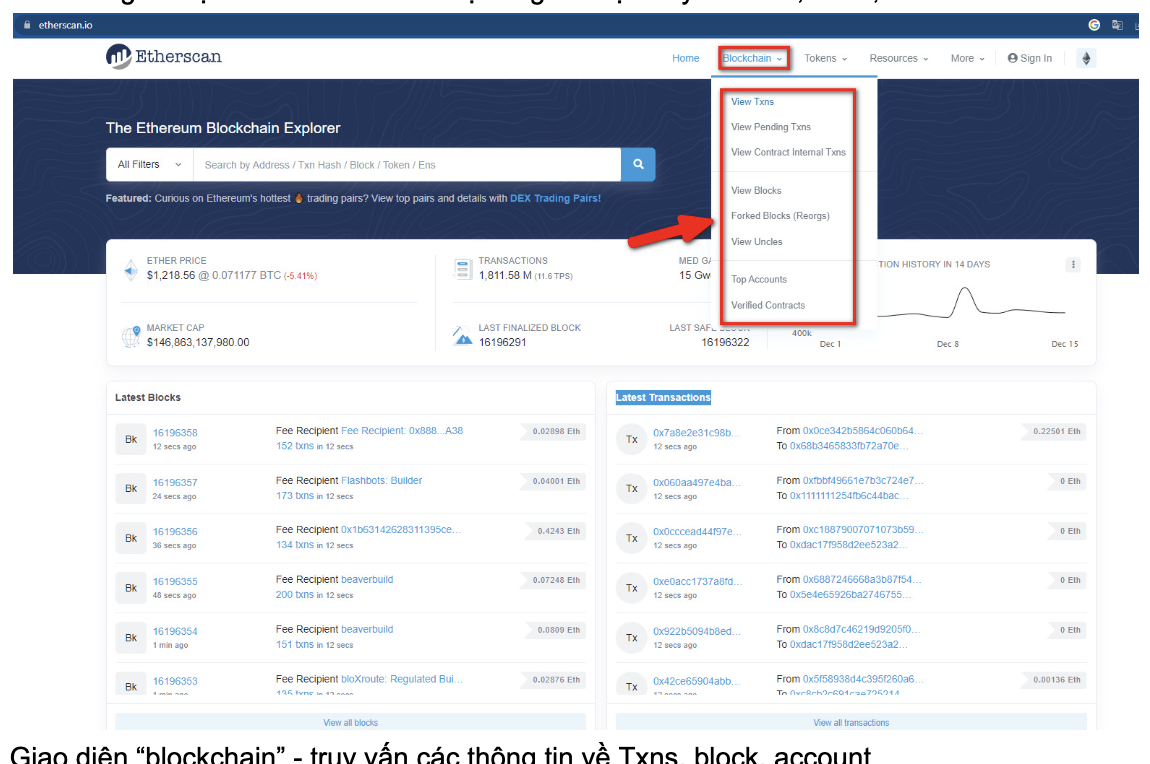Click inside the address search field
The height and width of the screenshot is (764, 1150).
point(400,164)
